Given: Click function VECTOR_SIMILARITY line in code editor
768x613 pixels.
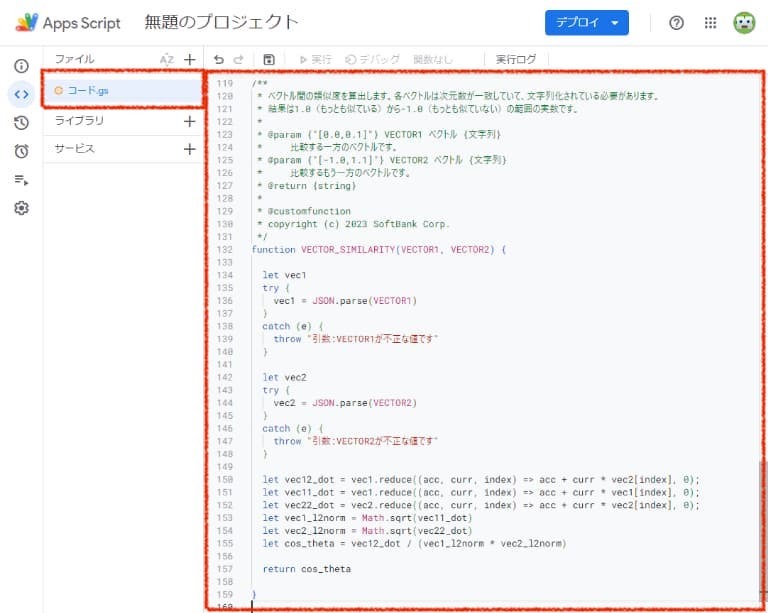Looking at the screenshot, I should [380, 249].
